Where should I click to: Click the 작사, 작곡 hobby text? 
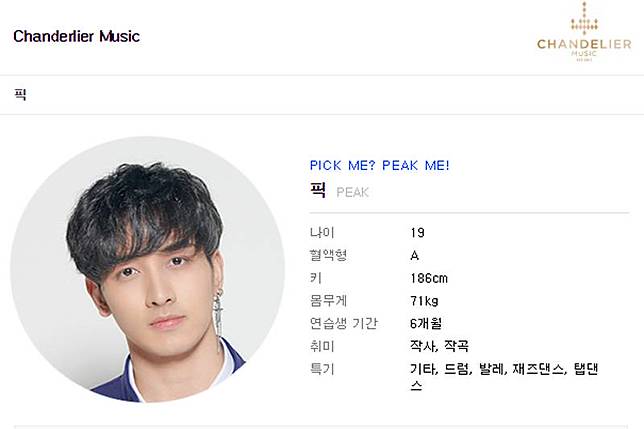click(439, 346)
